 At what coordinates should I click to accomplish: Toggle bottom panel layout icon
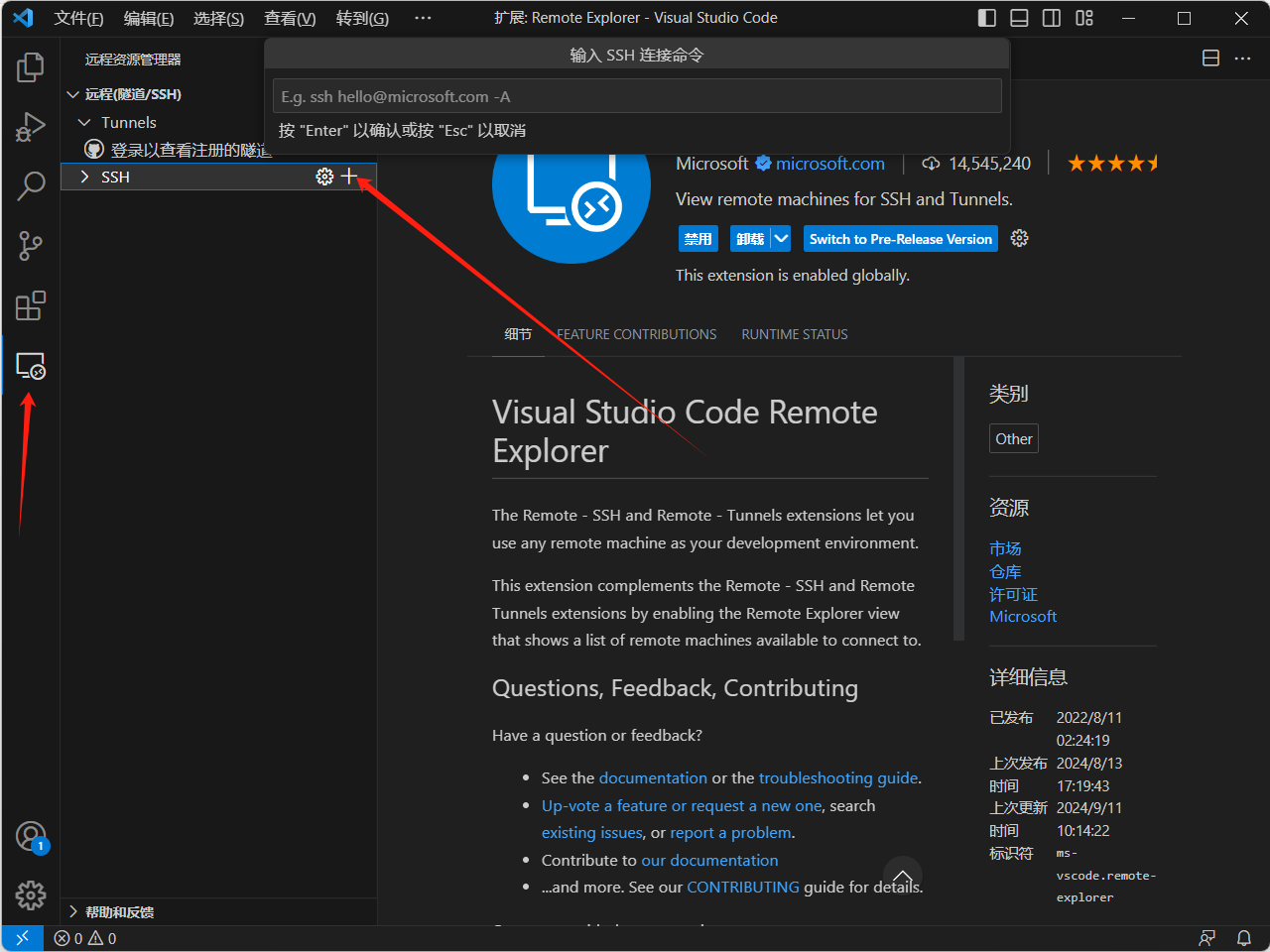tap(1019, 18)
